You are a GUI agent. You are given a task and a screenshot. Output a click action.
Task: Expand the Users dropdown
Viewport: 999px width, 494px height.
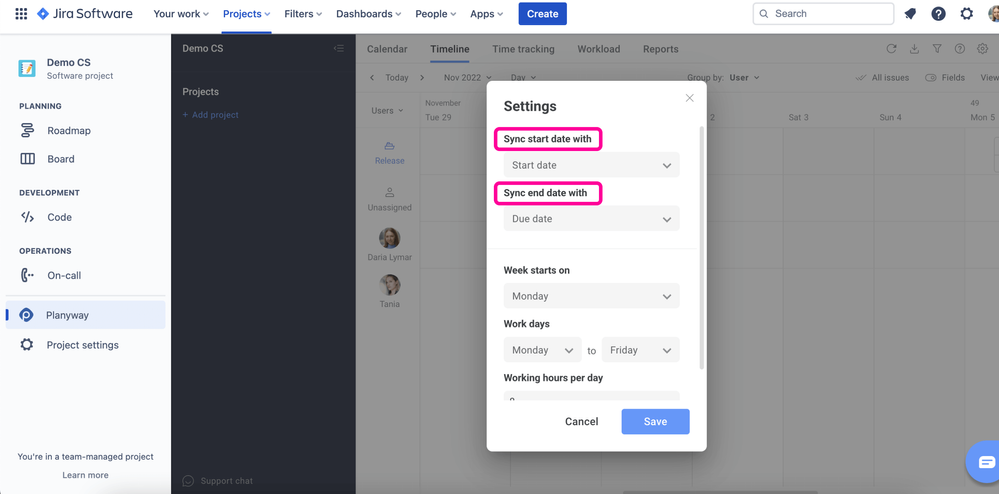(387, 110)
